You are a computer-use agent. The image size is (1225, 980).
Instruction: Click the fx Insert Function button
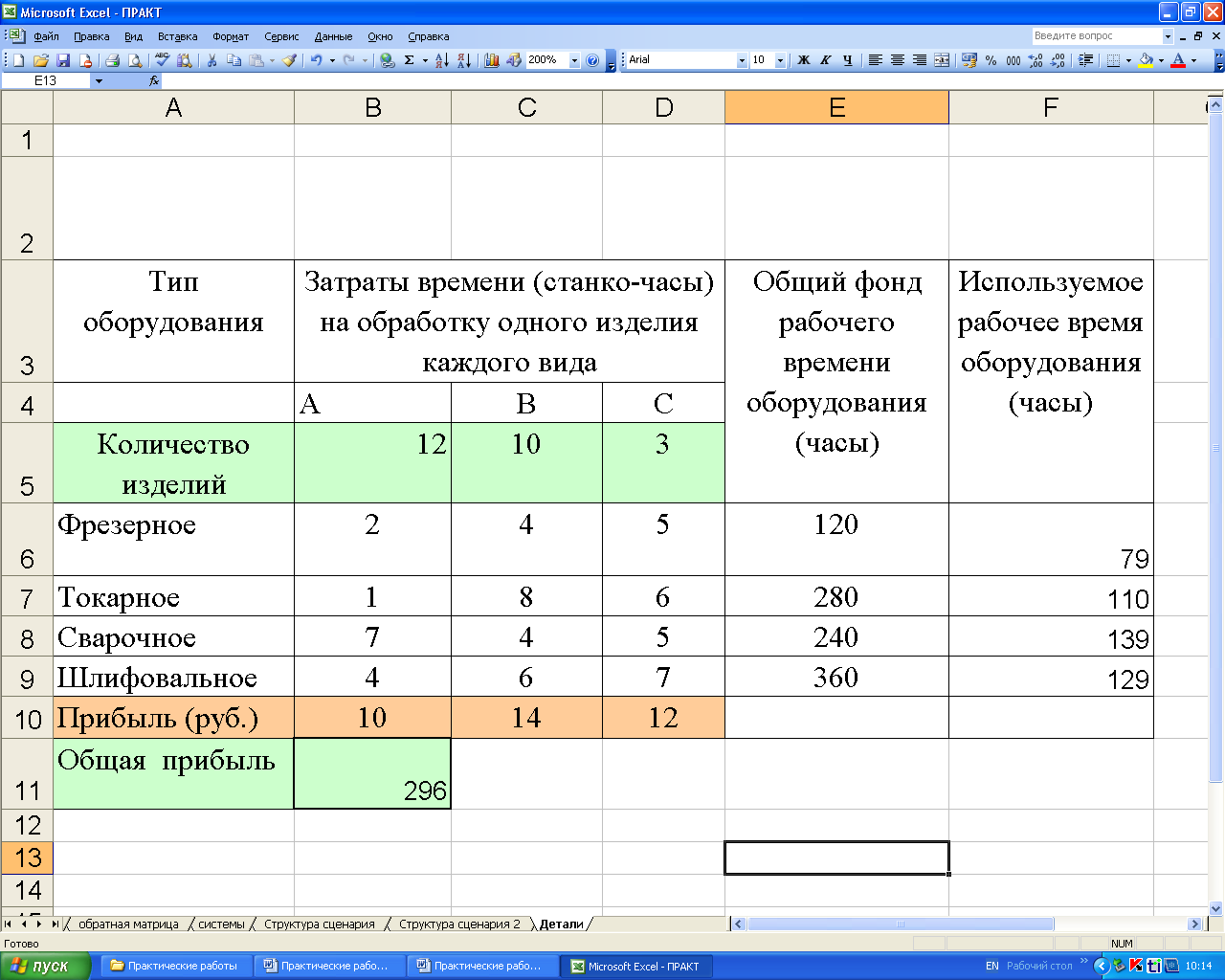(154, 81)
